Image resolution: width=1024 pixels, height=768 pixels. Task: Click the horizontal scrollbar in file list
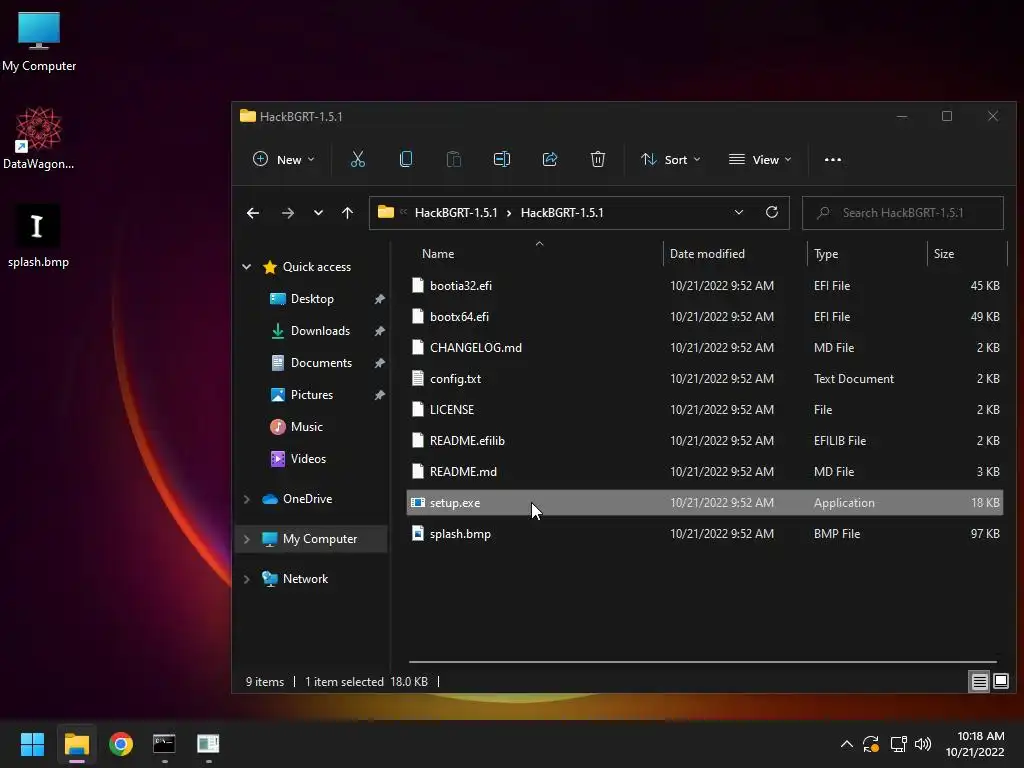click(x=703, y=662)
